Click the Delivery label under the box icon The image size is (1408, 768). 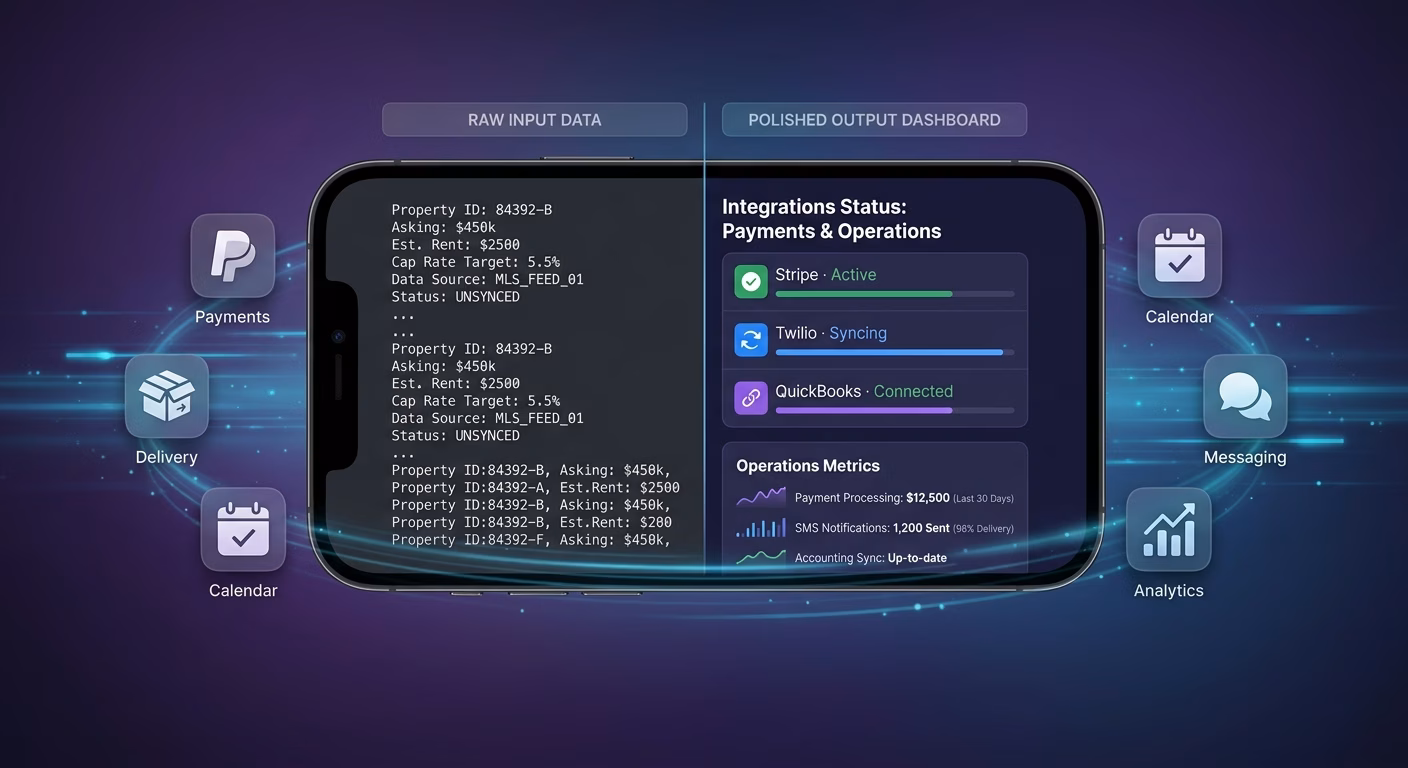tap(167, 457)
